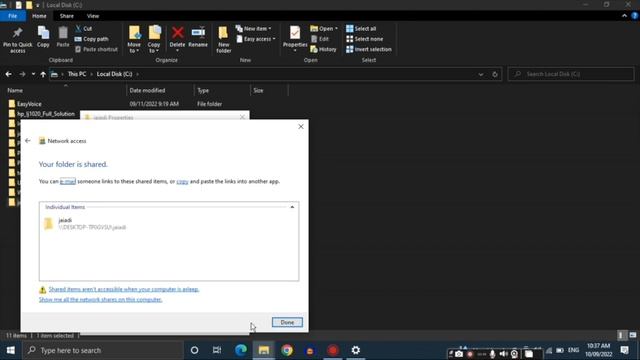Open the notification center icon
This screenshot has width=640, height=360.
625,350
